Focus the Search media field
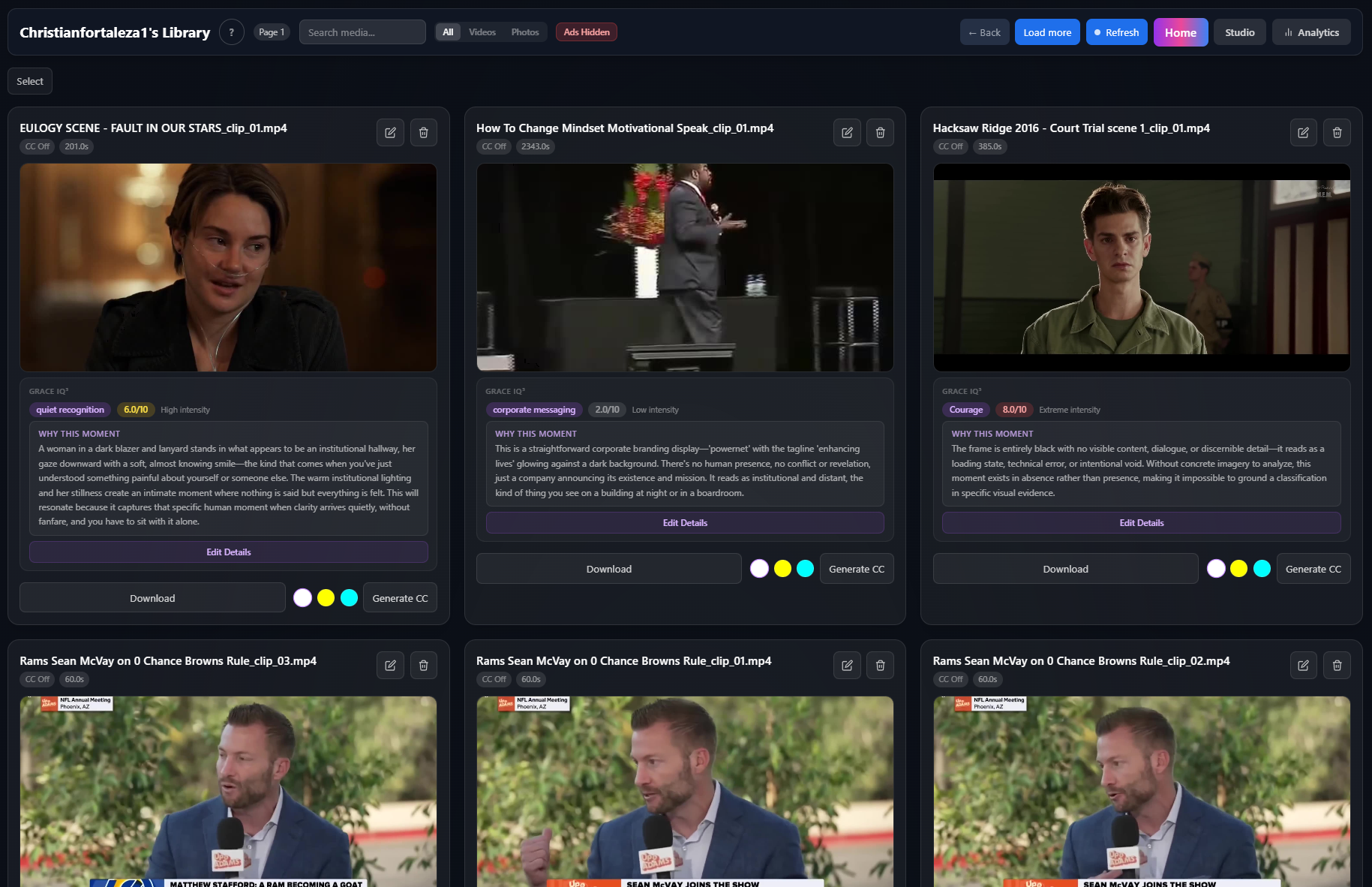Image resolution: width=1372 pixels, height=887 pixels. pos(362,32)
